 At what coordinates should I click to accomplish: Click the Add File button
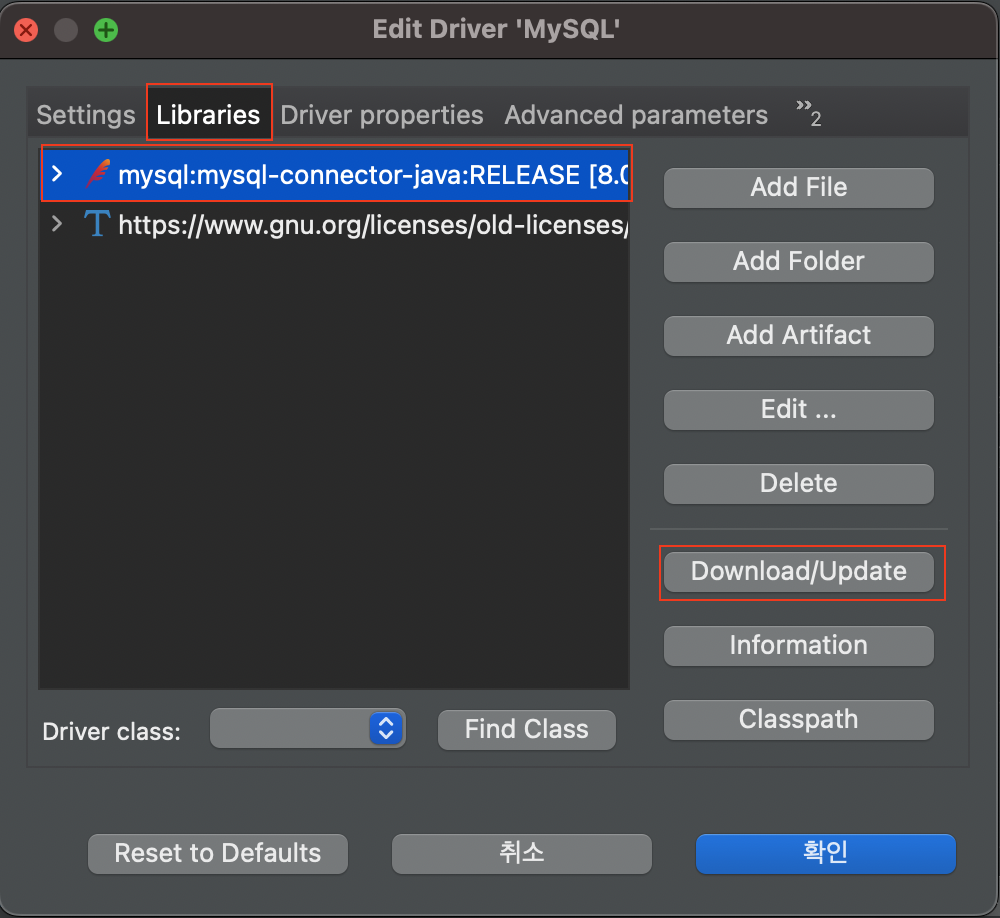[798, 188]
